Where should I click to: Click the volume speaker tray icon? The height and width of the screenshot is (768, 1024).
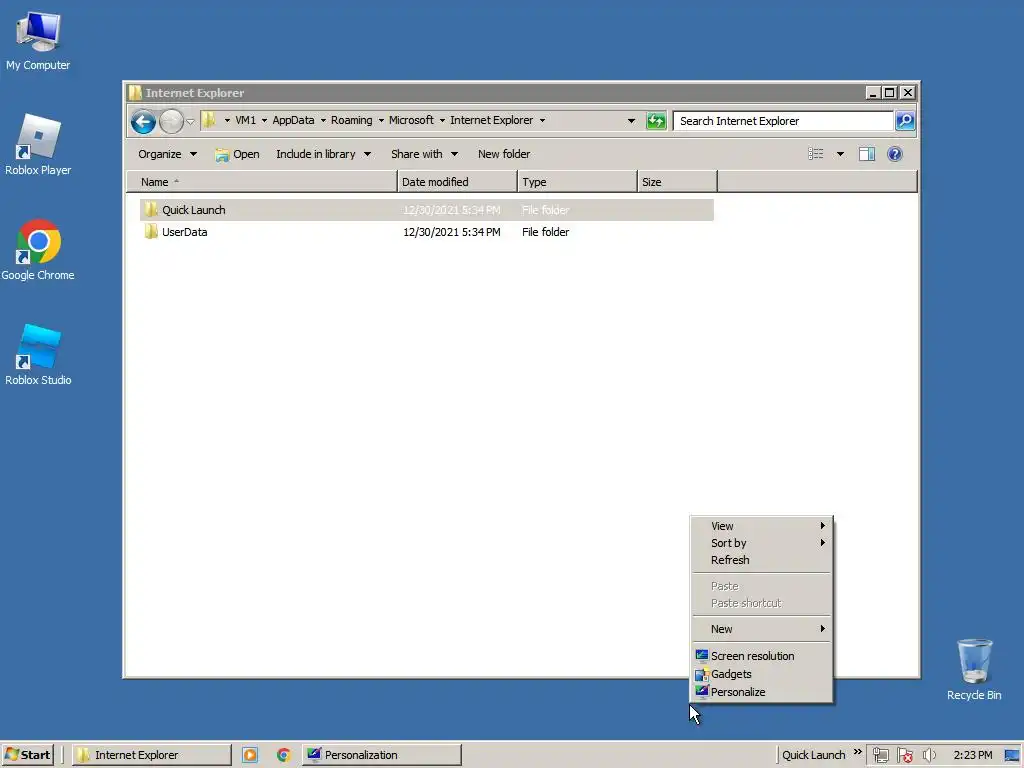pos(929,755)
